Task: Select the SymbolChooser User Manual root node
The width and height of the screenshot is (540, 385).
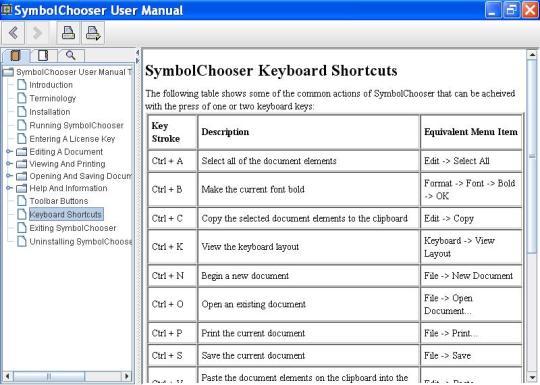Action: pos(74,72)
